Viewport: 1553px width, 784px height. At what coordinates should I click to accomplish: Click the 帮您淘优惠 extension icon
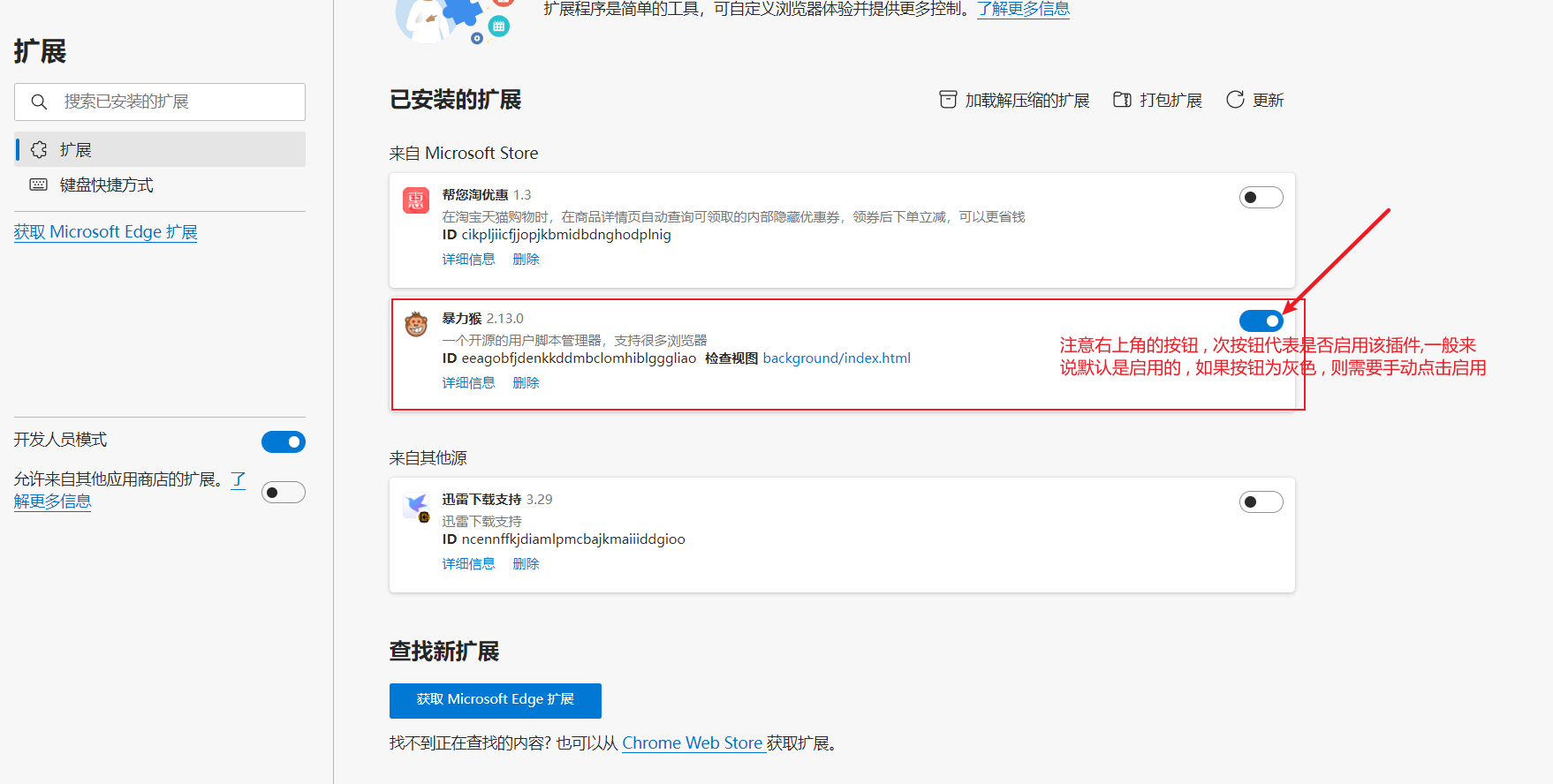tap(416, 200)
